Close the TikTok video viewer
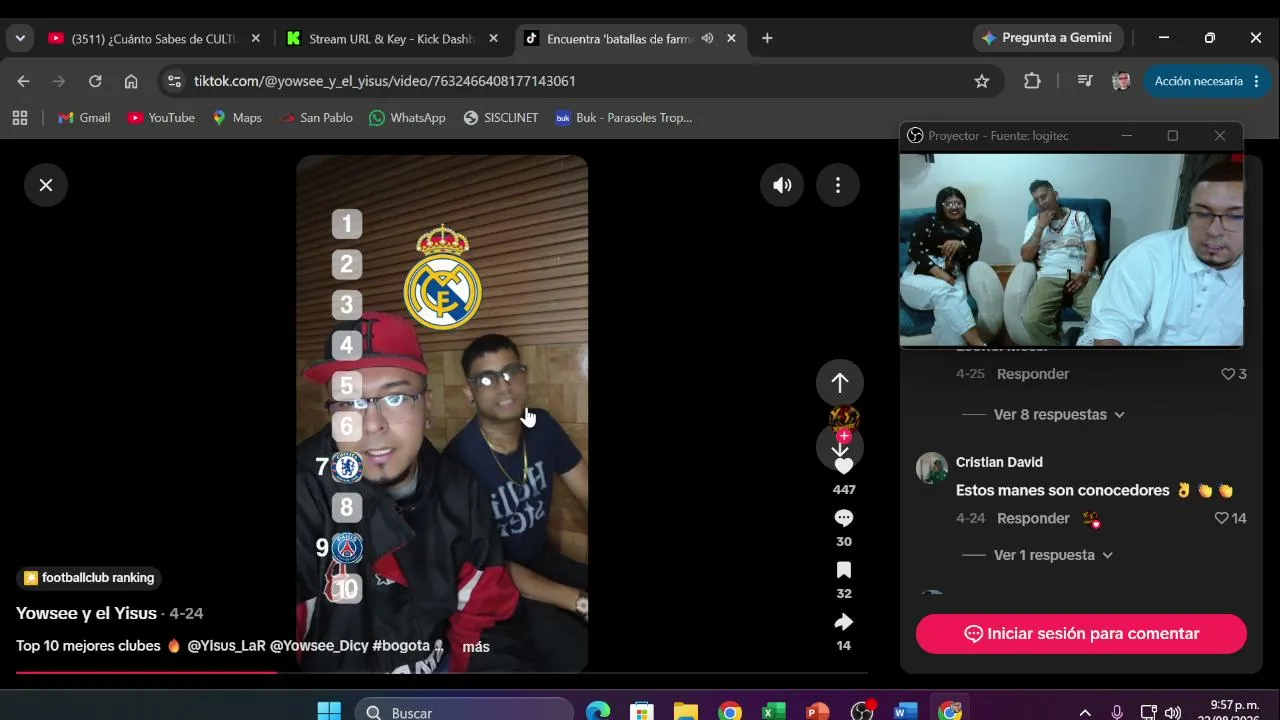The image size is (1280, 720). [46, 185]
